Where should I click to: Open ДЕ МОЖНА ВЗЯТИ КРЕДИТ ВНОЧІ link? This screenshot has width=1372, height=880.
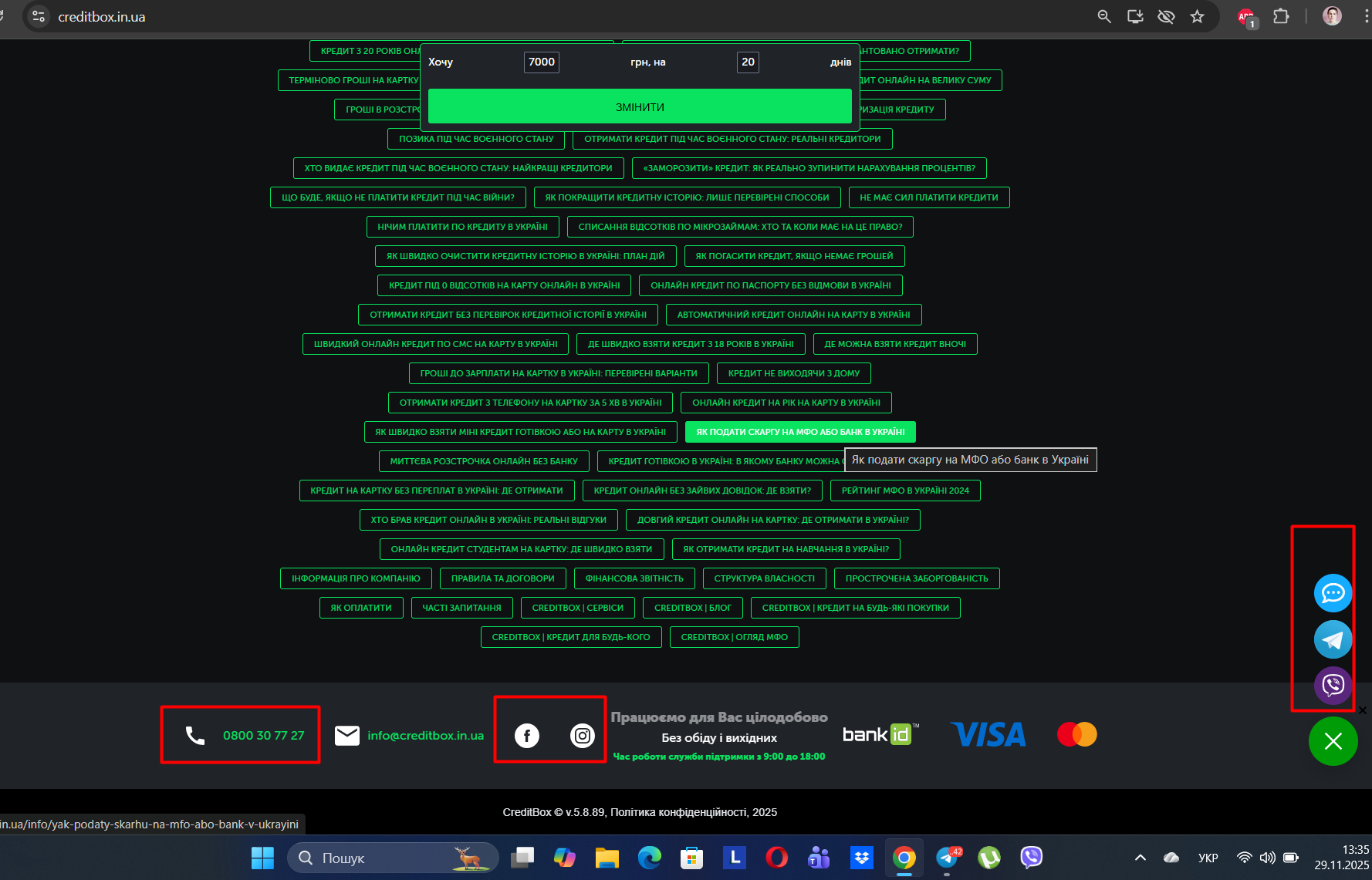point(895,344)
